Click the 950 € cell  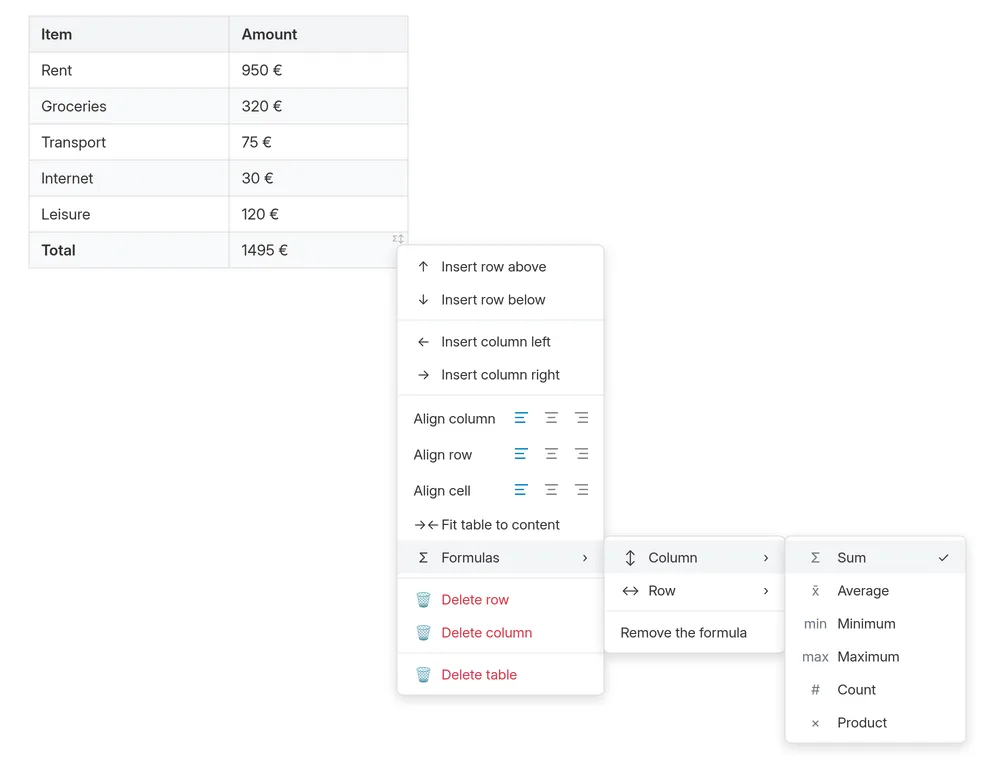(x=318, y=70)
